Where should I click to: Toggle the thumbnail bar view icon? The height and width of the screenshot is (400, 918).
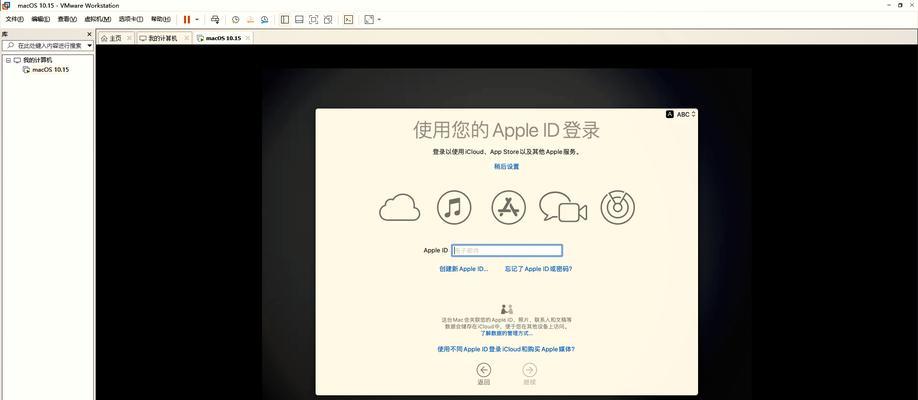point(299,19)
